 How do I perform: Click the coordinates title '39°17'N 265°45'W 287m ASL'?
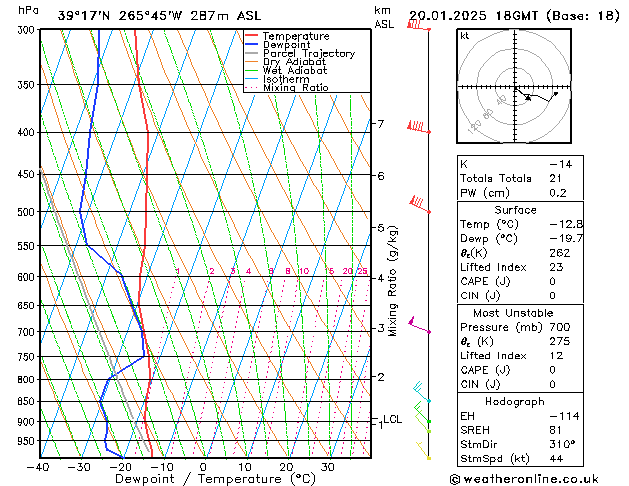pos(159,16)
